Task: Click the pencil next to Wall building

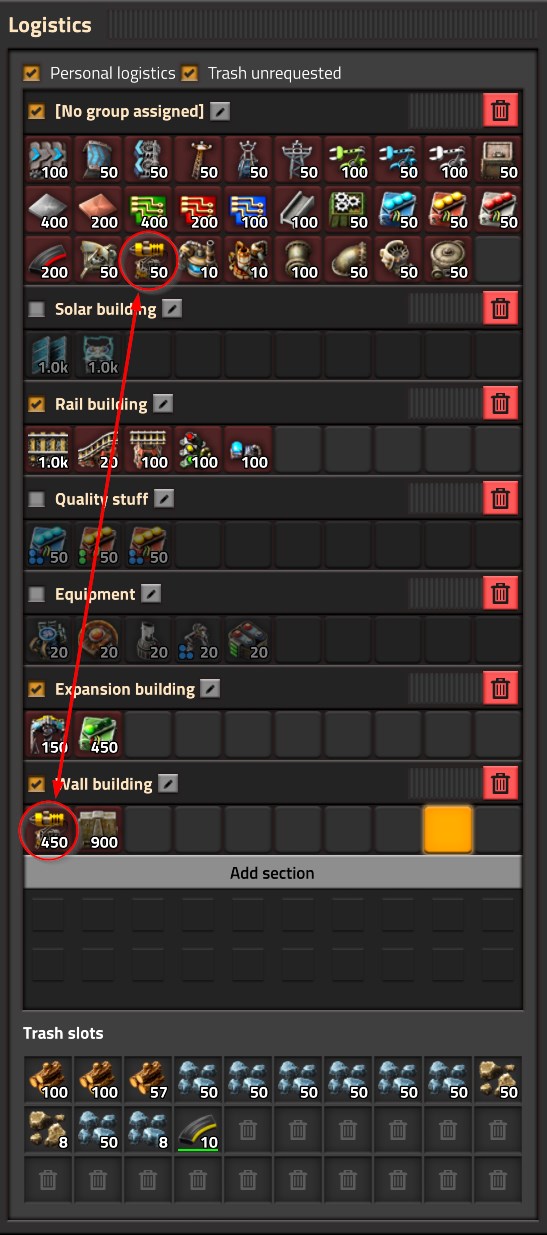Action: [x=169, y=784]
